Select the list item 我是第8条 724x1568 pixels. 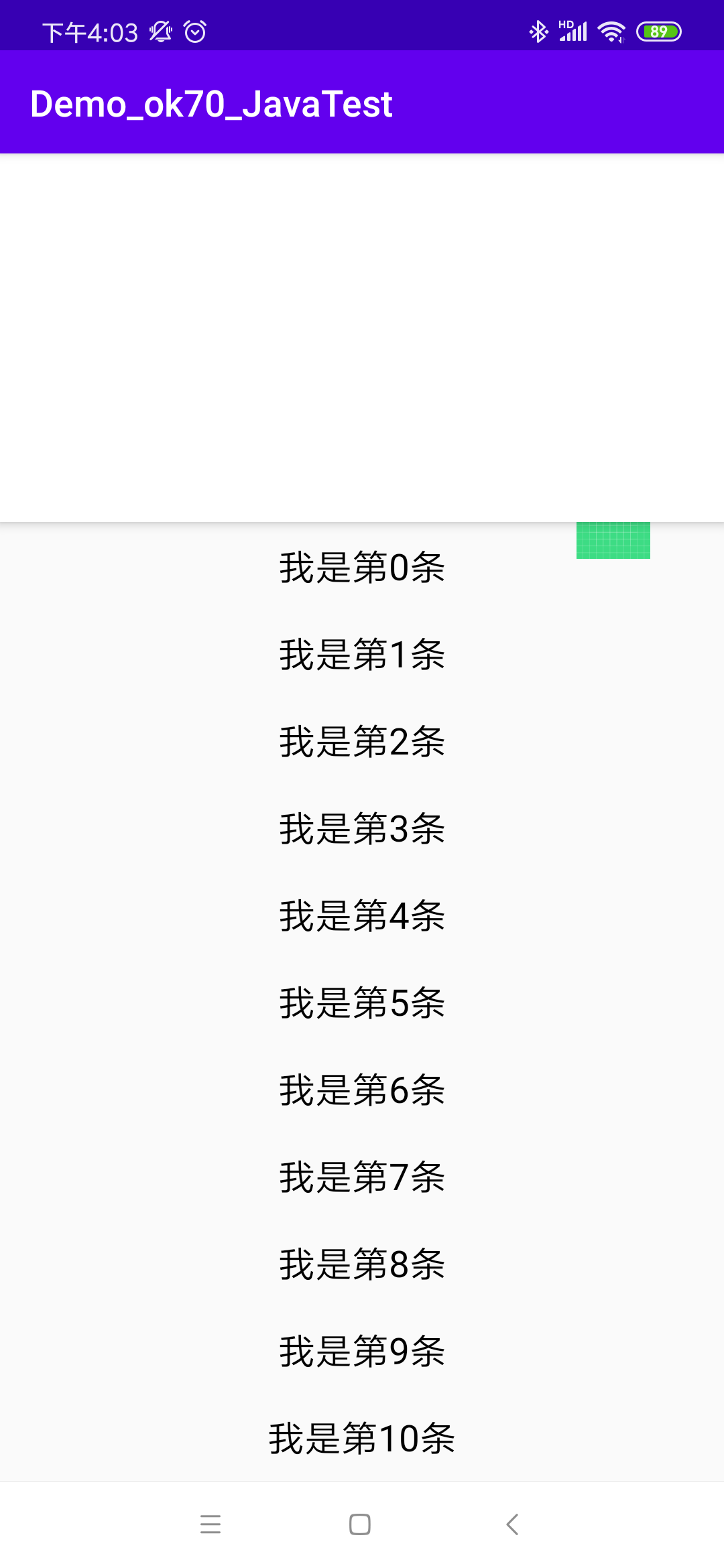point(362,1264)
